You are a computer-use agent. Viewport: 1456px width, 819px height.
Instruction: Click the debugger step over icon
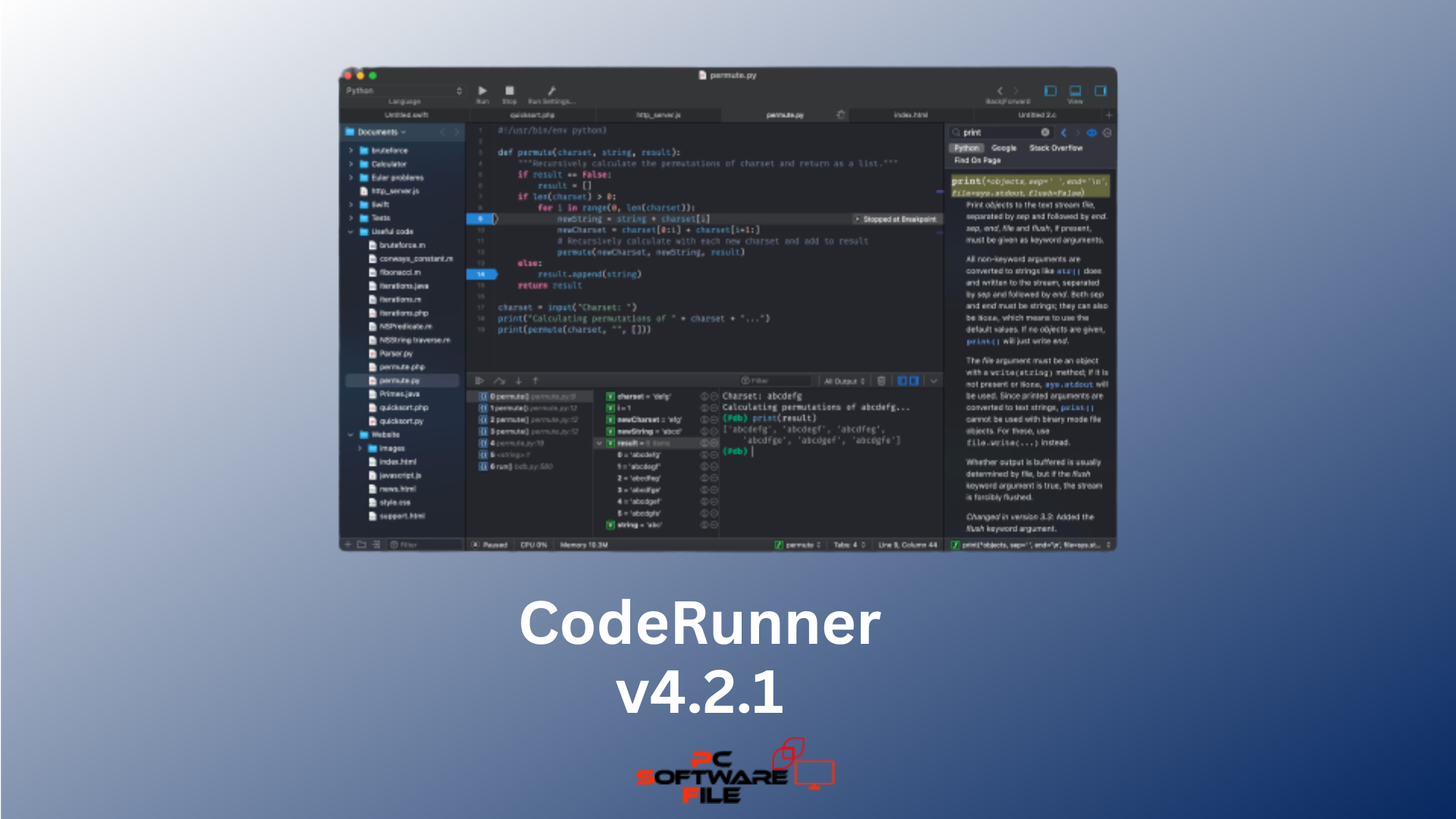(x=499, y=381)
